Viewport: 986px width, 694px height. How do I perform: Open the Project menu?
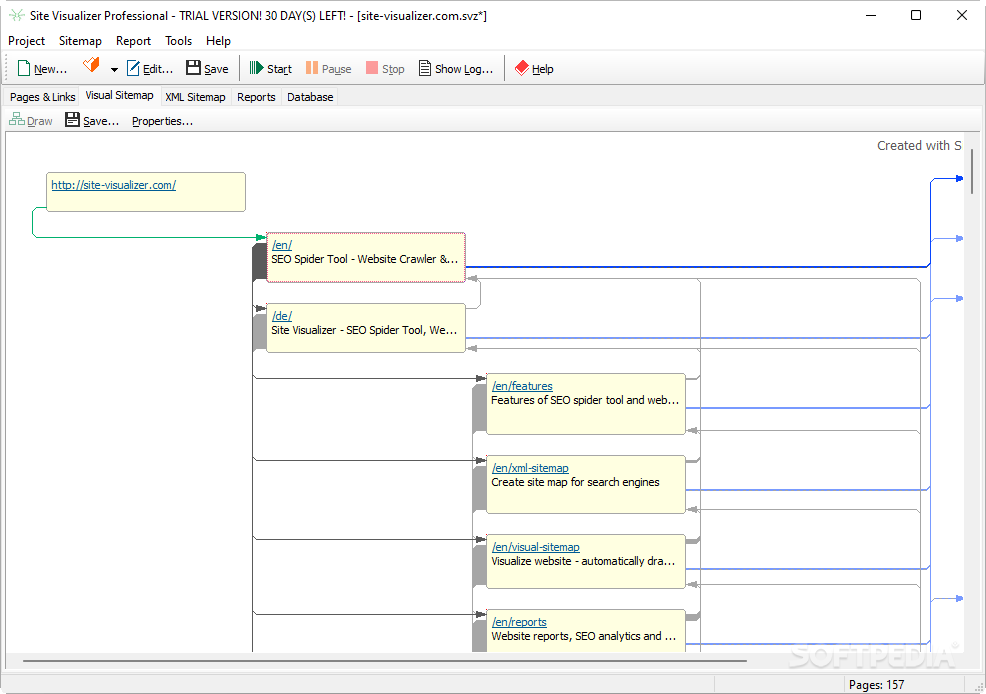(26, 41)
